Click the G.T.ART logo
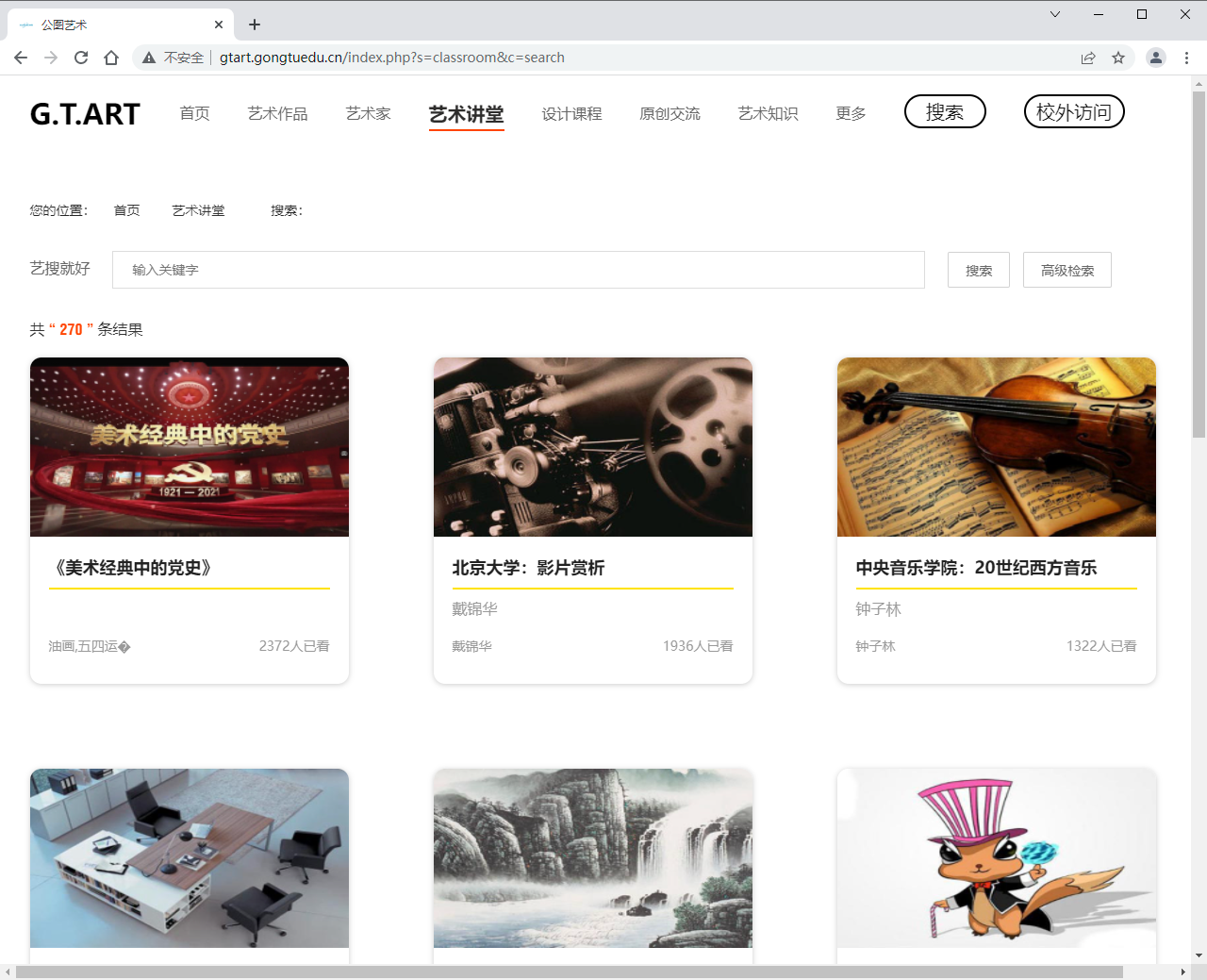 click(x=85, y=114)
